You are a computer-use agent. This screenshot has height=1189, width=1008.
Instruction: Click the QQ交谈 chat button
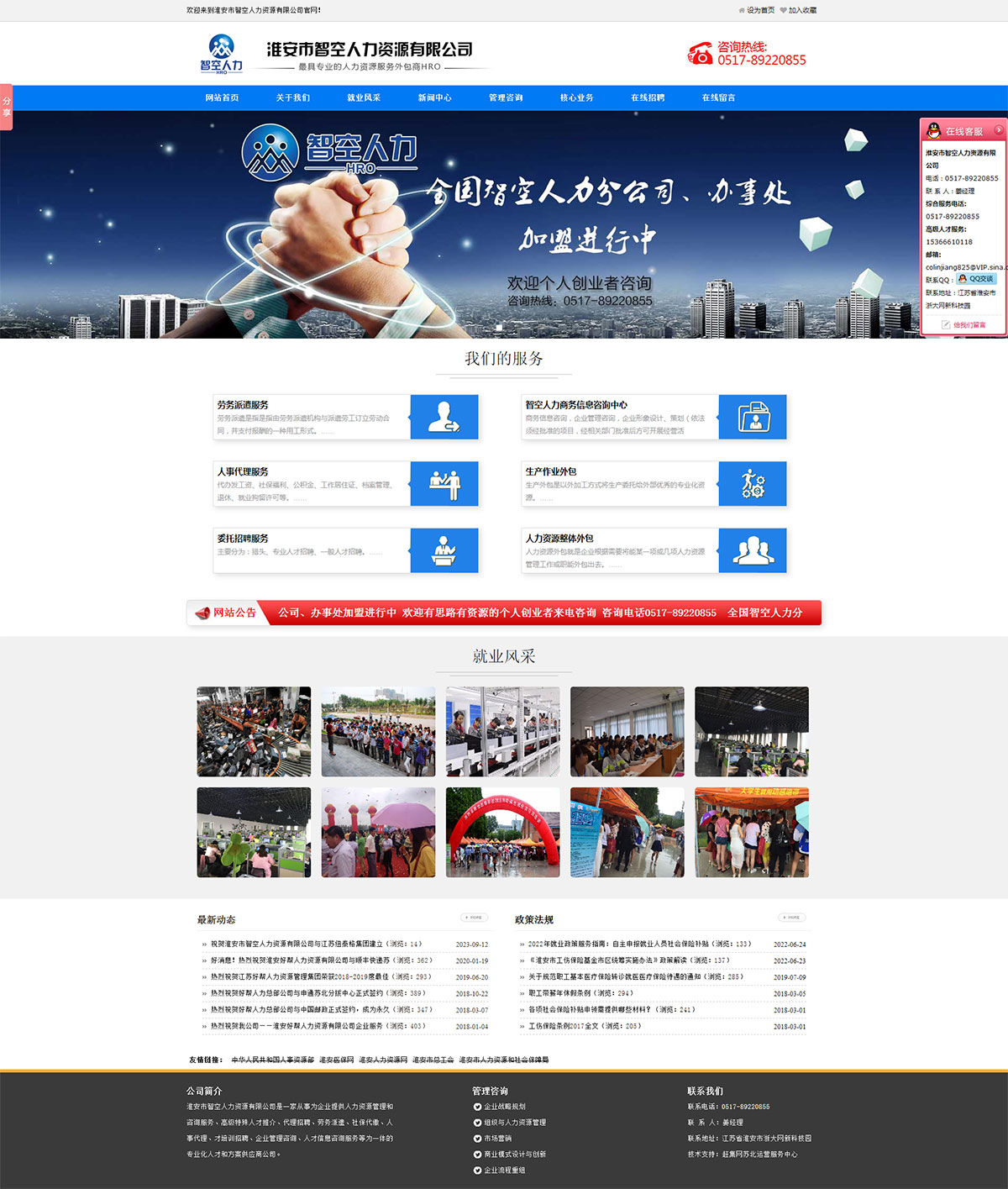pos(976,279)
